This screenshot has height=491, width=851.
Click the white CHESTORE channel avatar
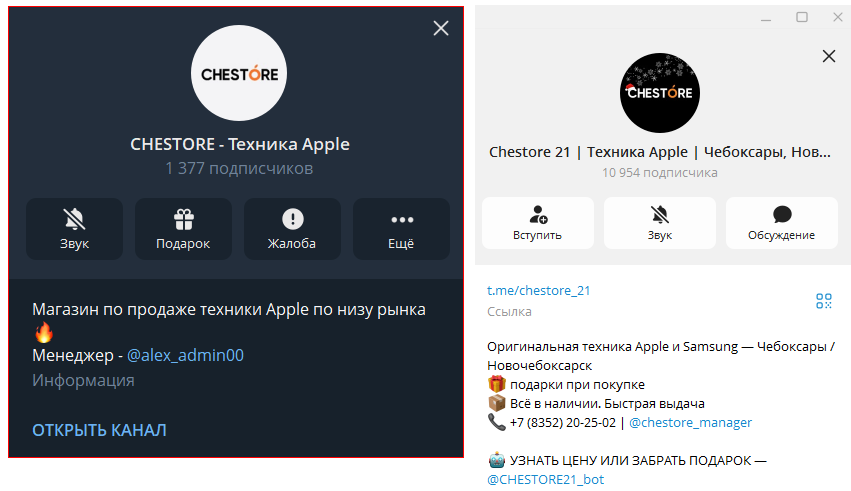(239, 73)
